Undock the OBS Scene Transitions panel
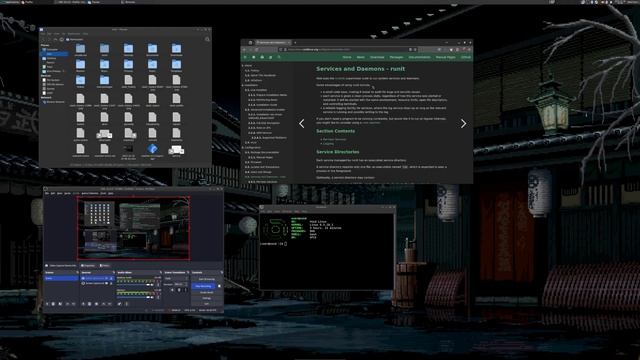Image resolution: width=640 pixels, height=360 pixels. click(x=188, y=272)
